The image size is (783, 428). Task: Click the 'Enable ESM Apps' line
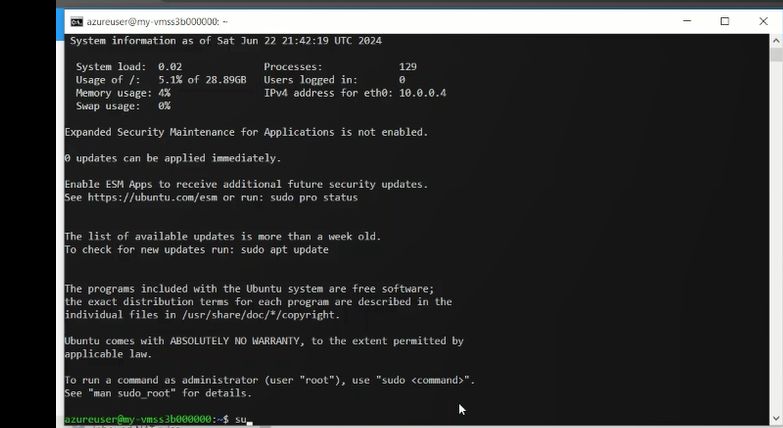pos(246,184)
